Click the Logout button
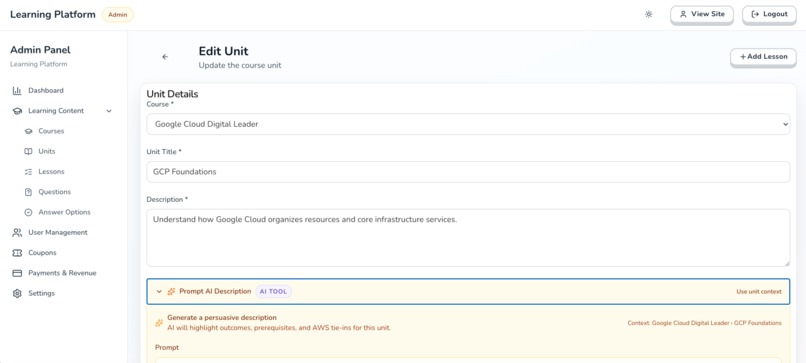The image size is (806, 363). pyautogui.click(x=769, y=14)
